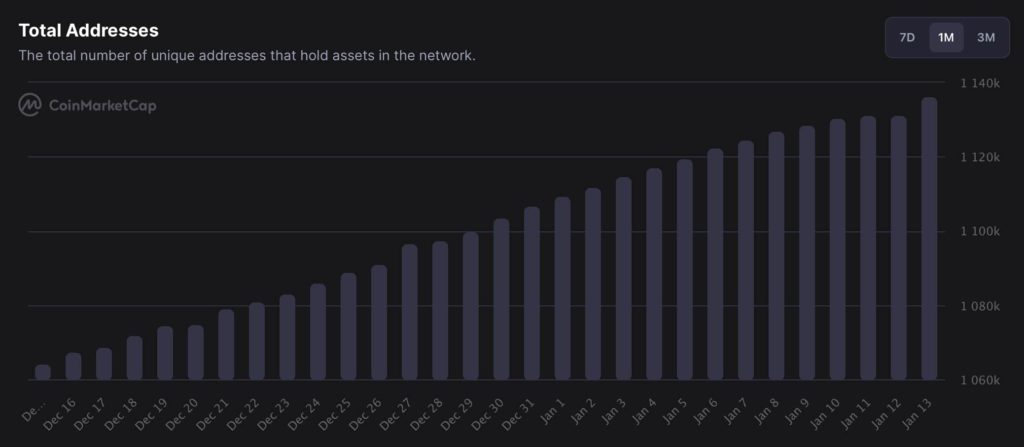Viewport: 1024px width, 447px height.
Task: Select the Jan 3 bar
Action: (624, 278)
